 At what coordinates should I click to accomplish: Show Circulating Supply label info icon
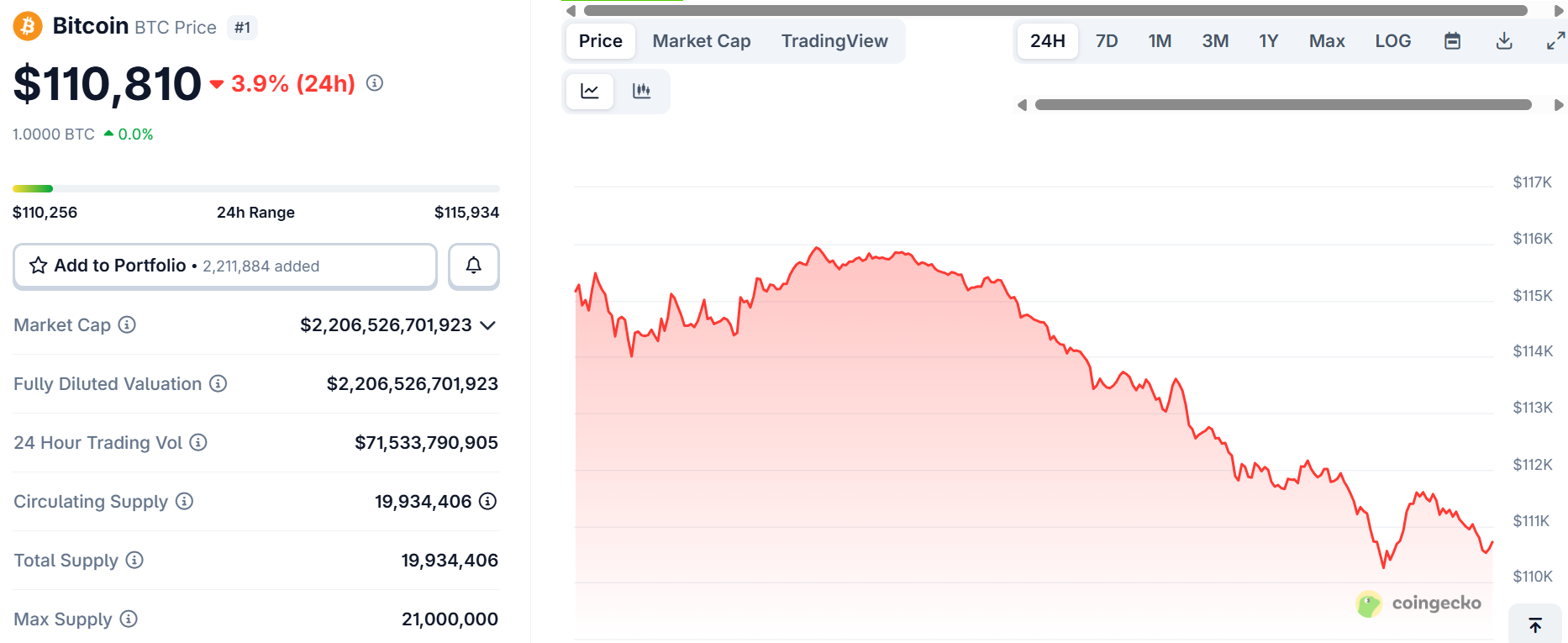(x=184, y=501)
